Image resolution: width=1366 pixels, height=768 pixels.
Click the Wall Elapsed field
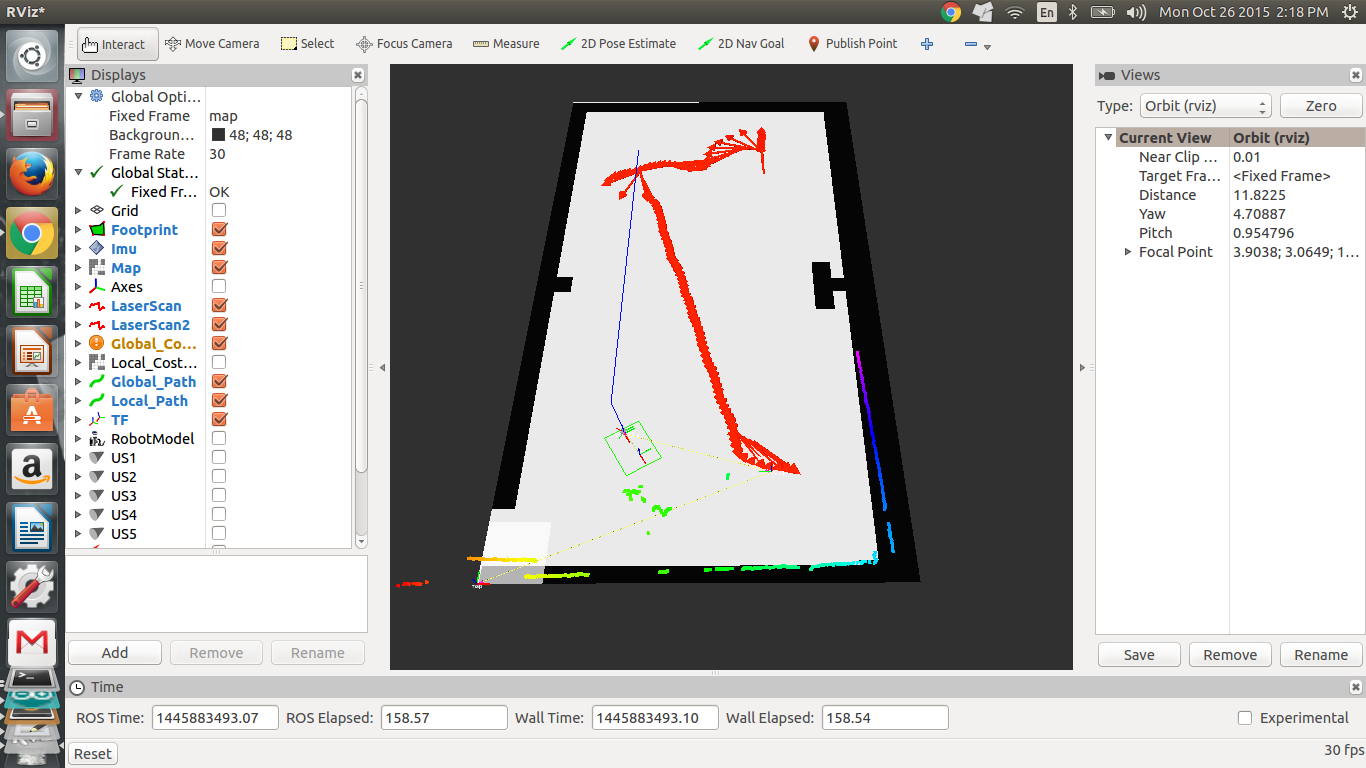(884, 718)
